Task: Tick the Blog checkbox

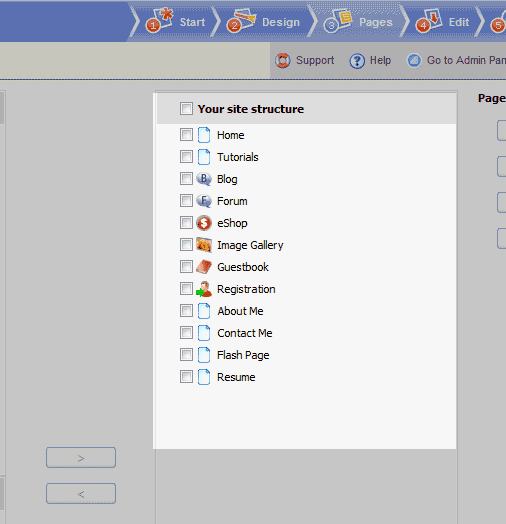Action: click(186, 179)
